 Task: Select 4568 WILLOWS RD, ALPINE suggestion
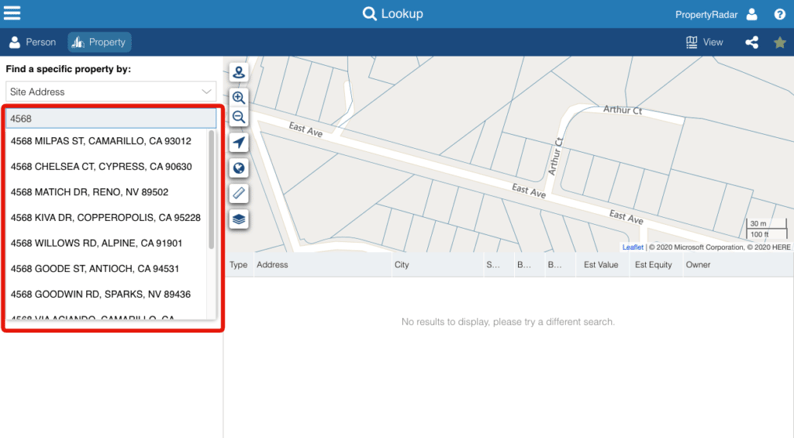[106, 243]
